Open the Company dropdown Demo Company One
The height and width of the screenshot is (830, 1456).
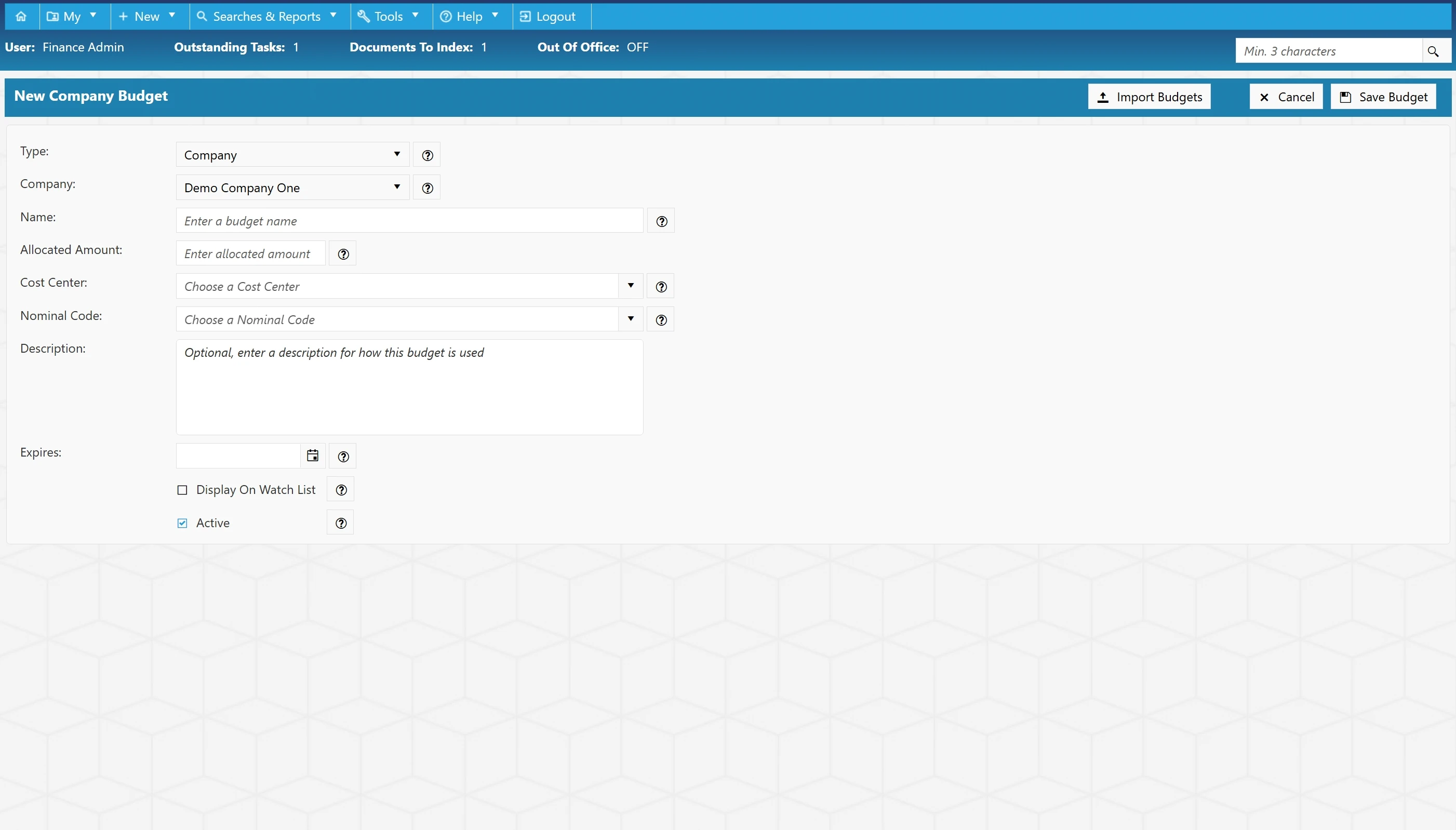(x=292, y=188)
